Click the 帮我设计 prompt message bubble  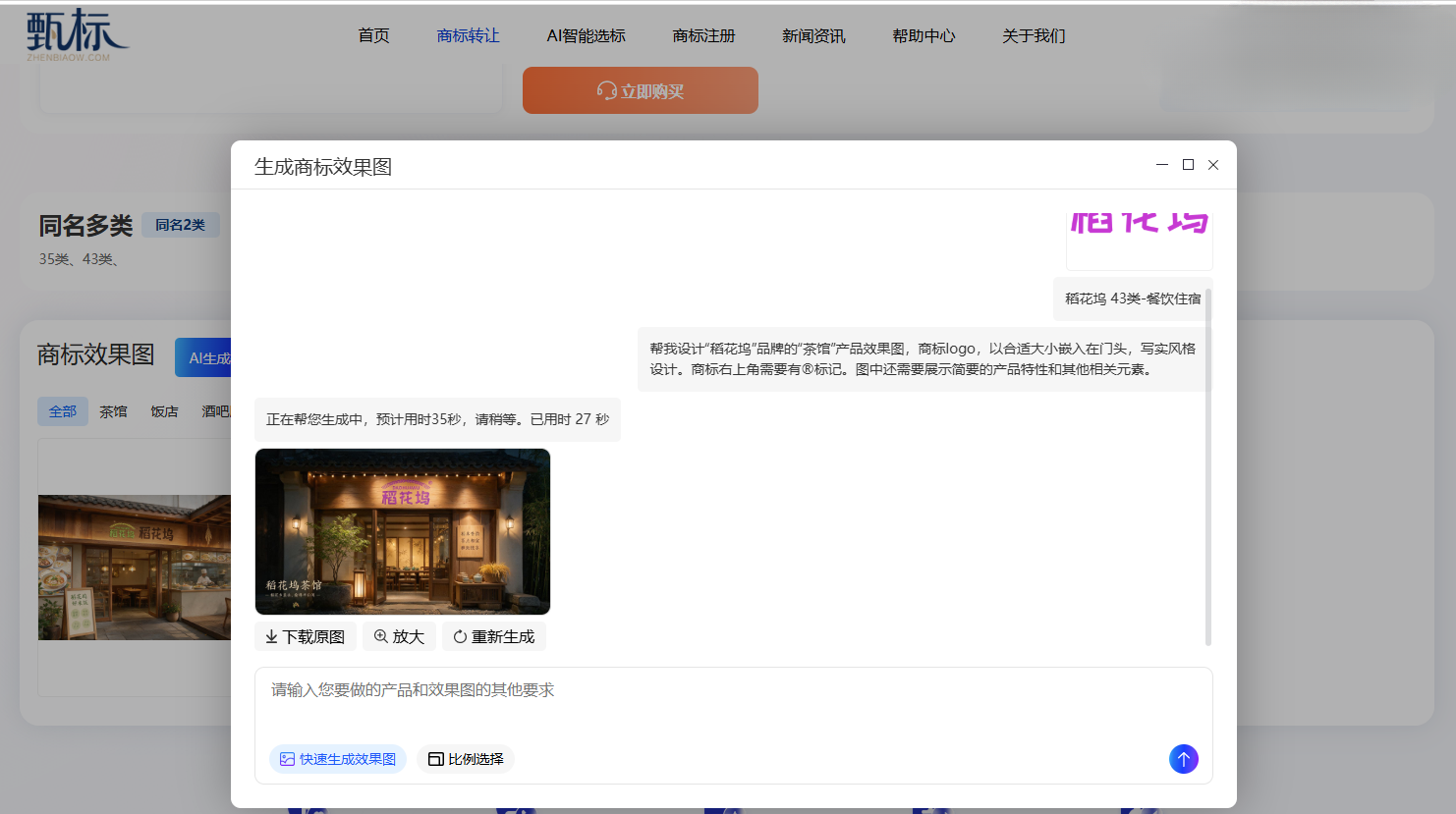click(x=924, y=359)
